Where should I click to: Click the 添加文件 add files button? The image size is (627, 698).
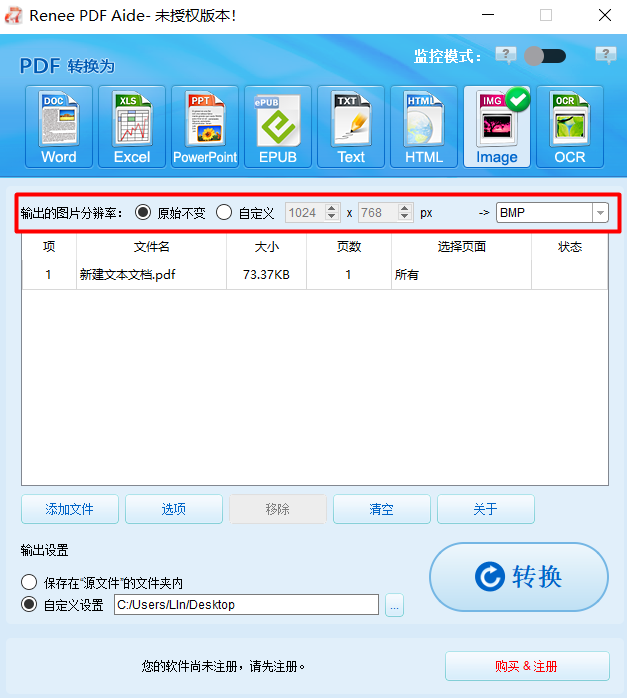coord(70,509)
